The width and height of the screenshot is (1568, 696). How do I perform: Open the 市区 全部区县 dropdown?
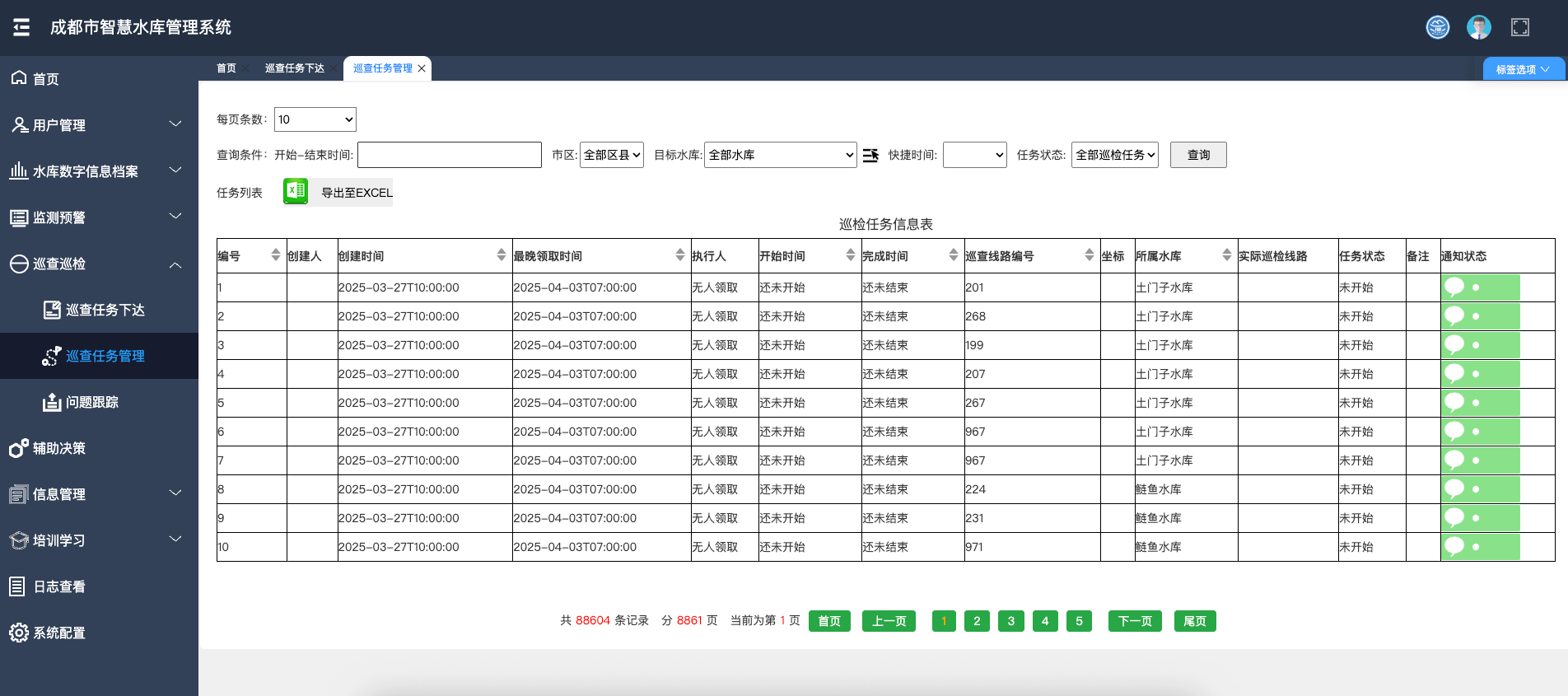(x=612, y=155)
